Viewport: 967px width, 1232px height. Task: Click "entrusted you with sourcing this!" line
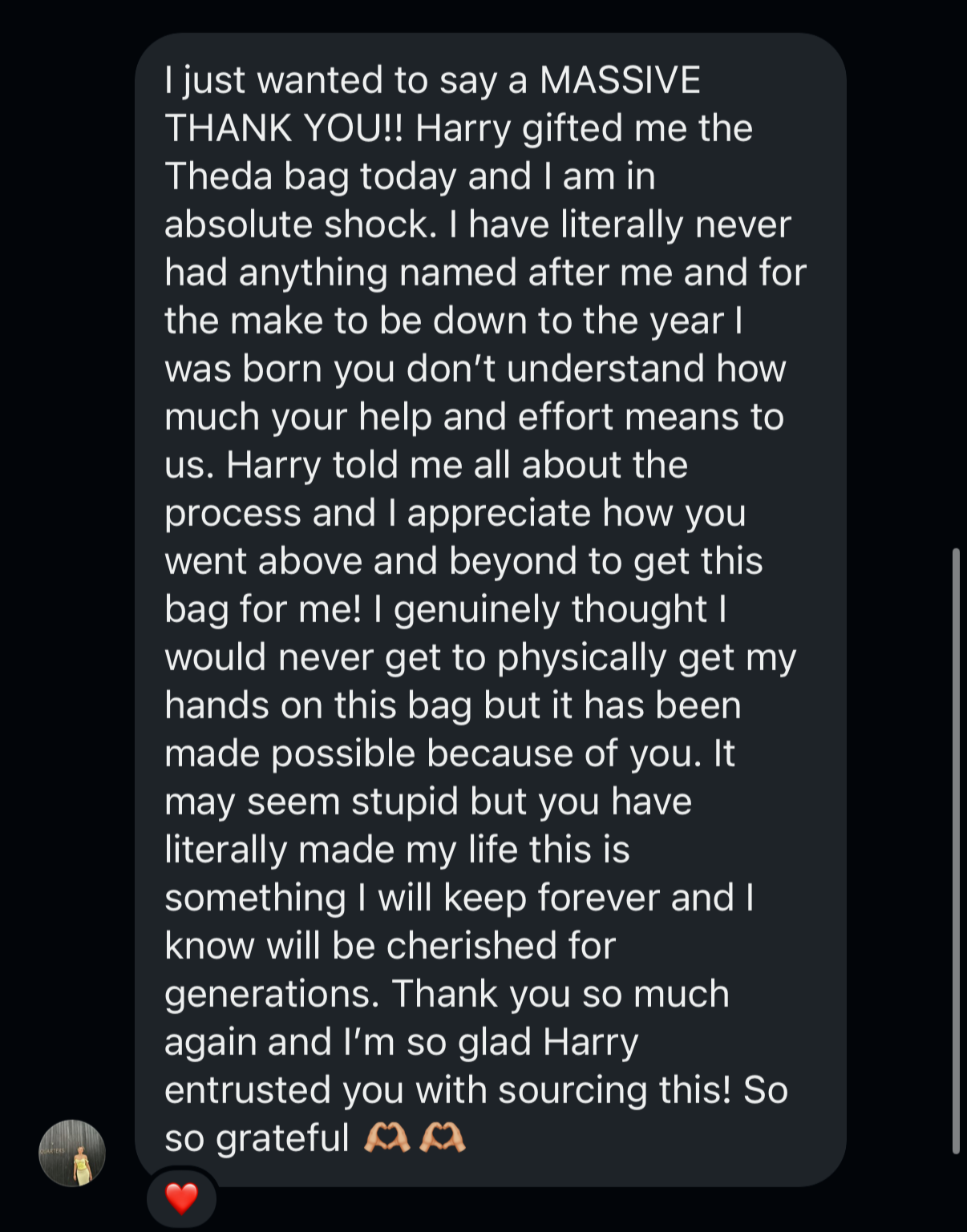[x=447, y=1090]
